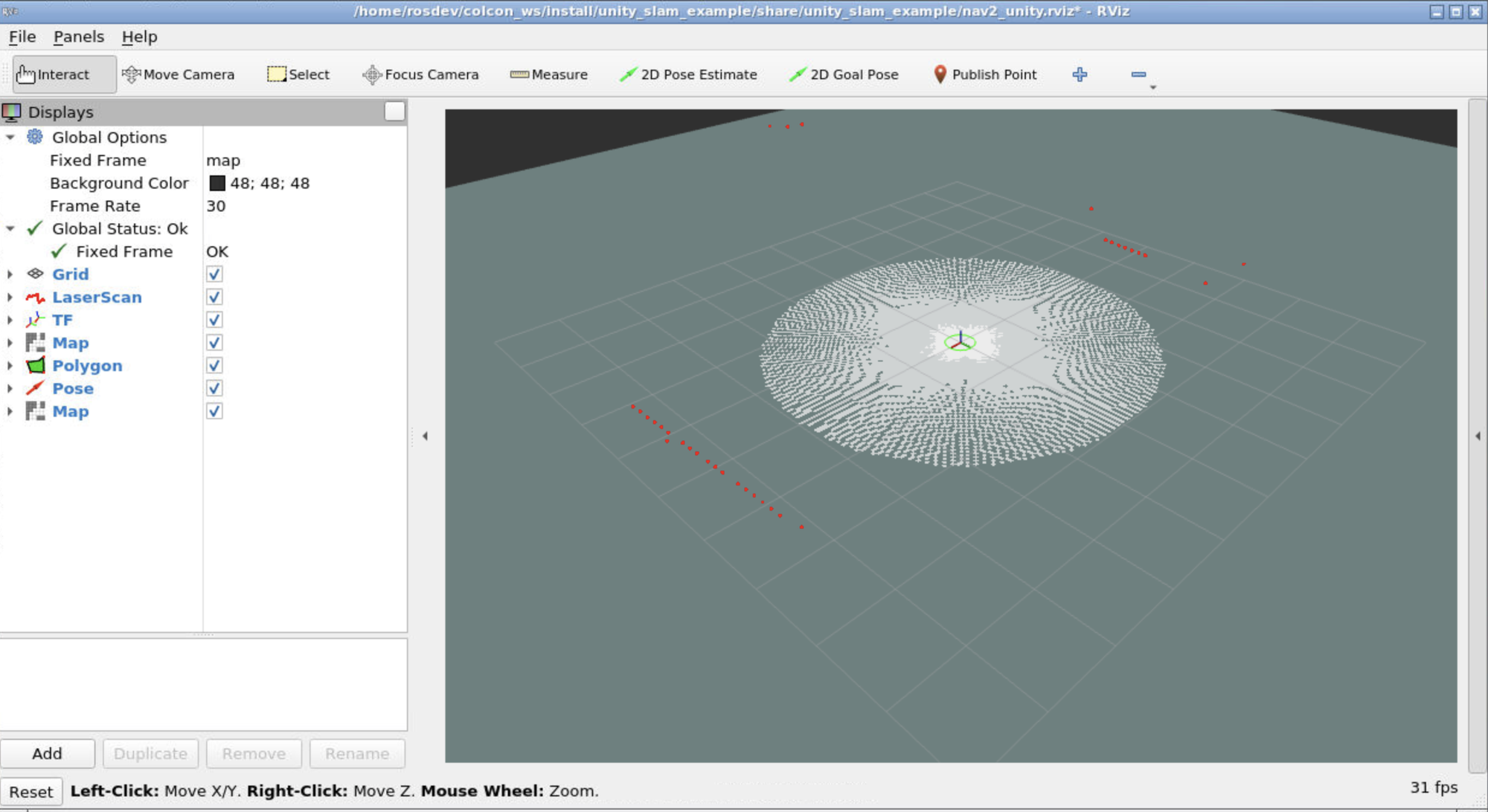Select the Move Camera tool
Image resolution: width=1488 pixels, height=812 pixels.
click(179, 74)
